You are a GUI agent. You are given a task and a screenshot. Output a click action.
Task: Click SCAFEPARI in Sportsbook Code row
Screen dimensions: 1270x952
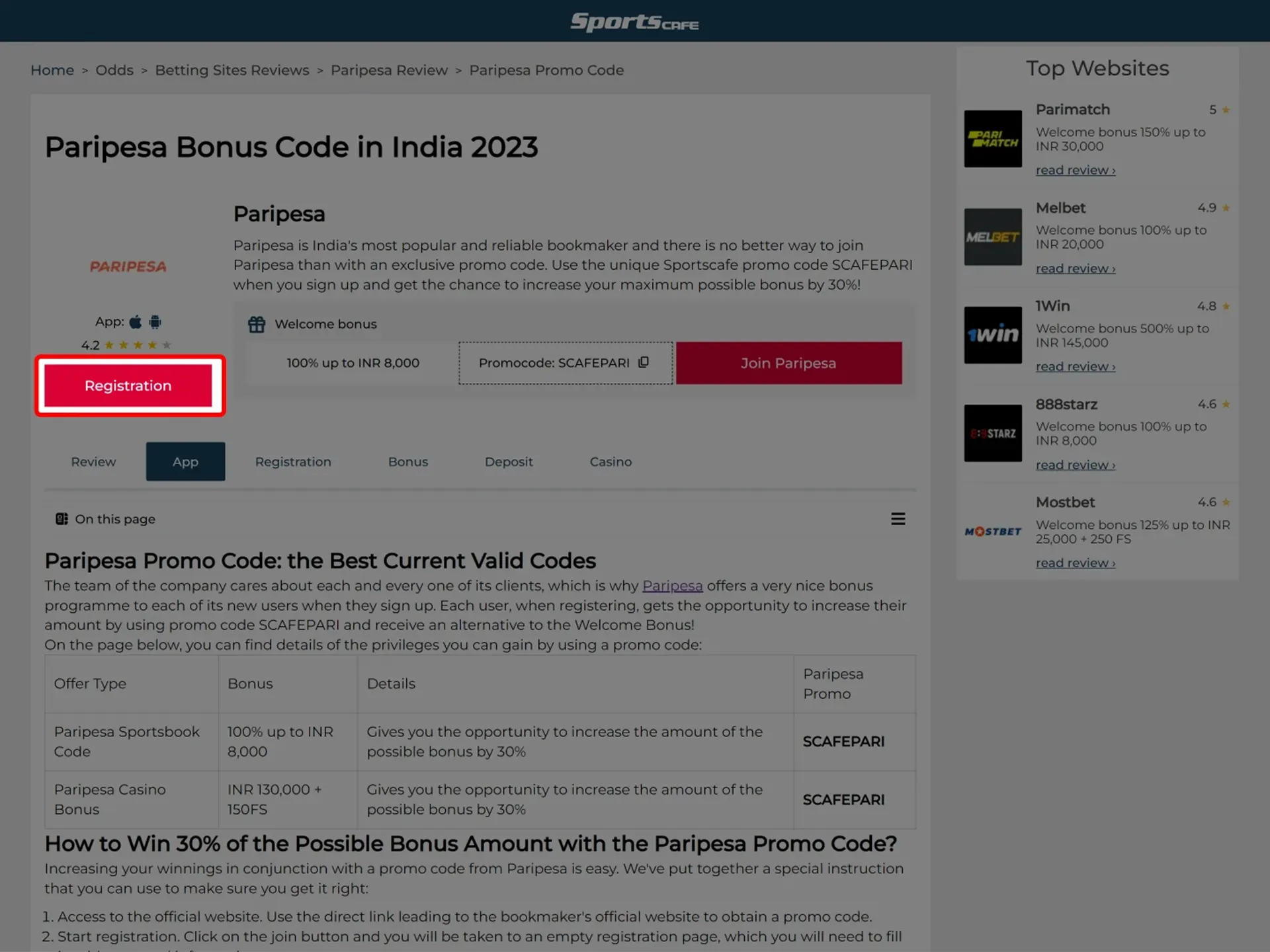(x=843, y=742)
